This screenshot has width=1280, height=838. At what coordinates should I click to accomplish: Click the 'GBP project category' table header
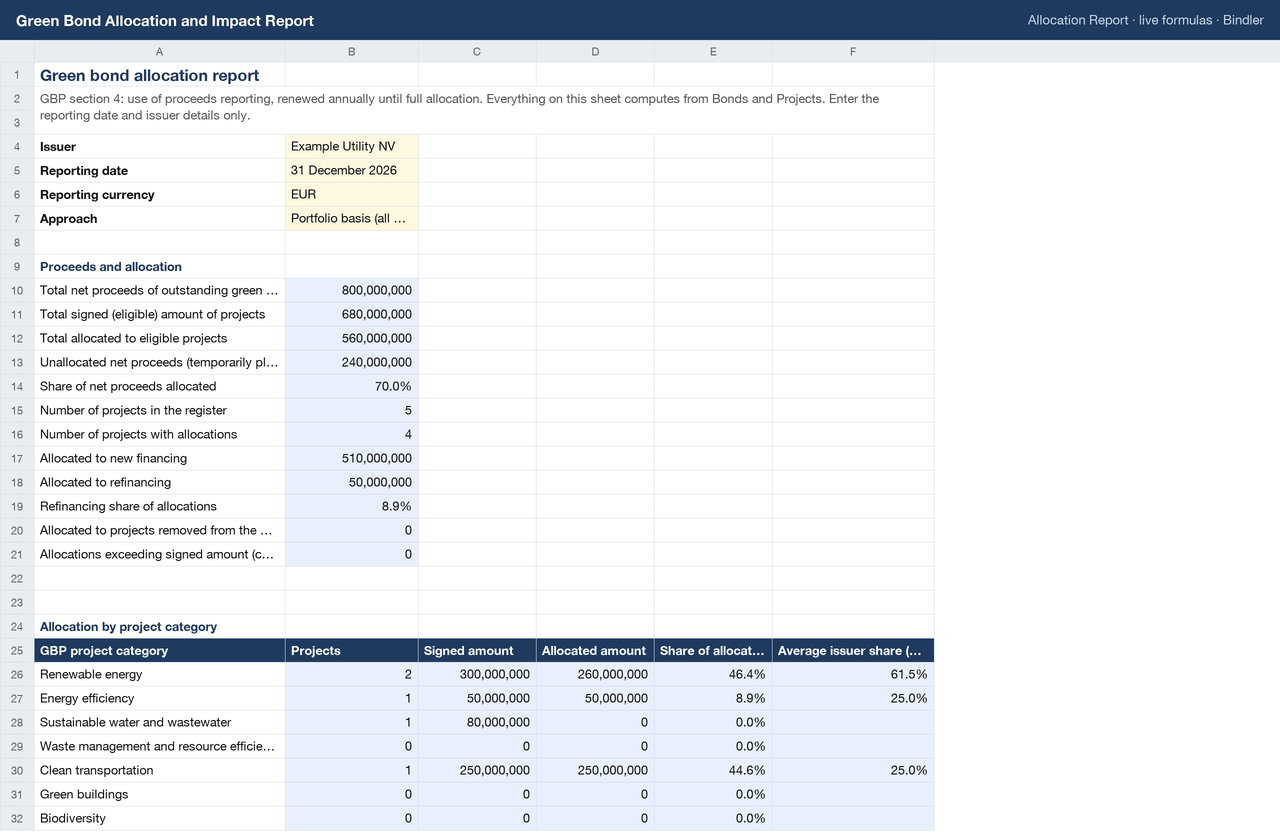tap(160, 651)
